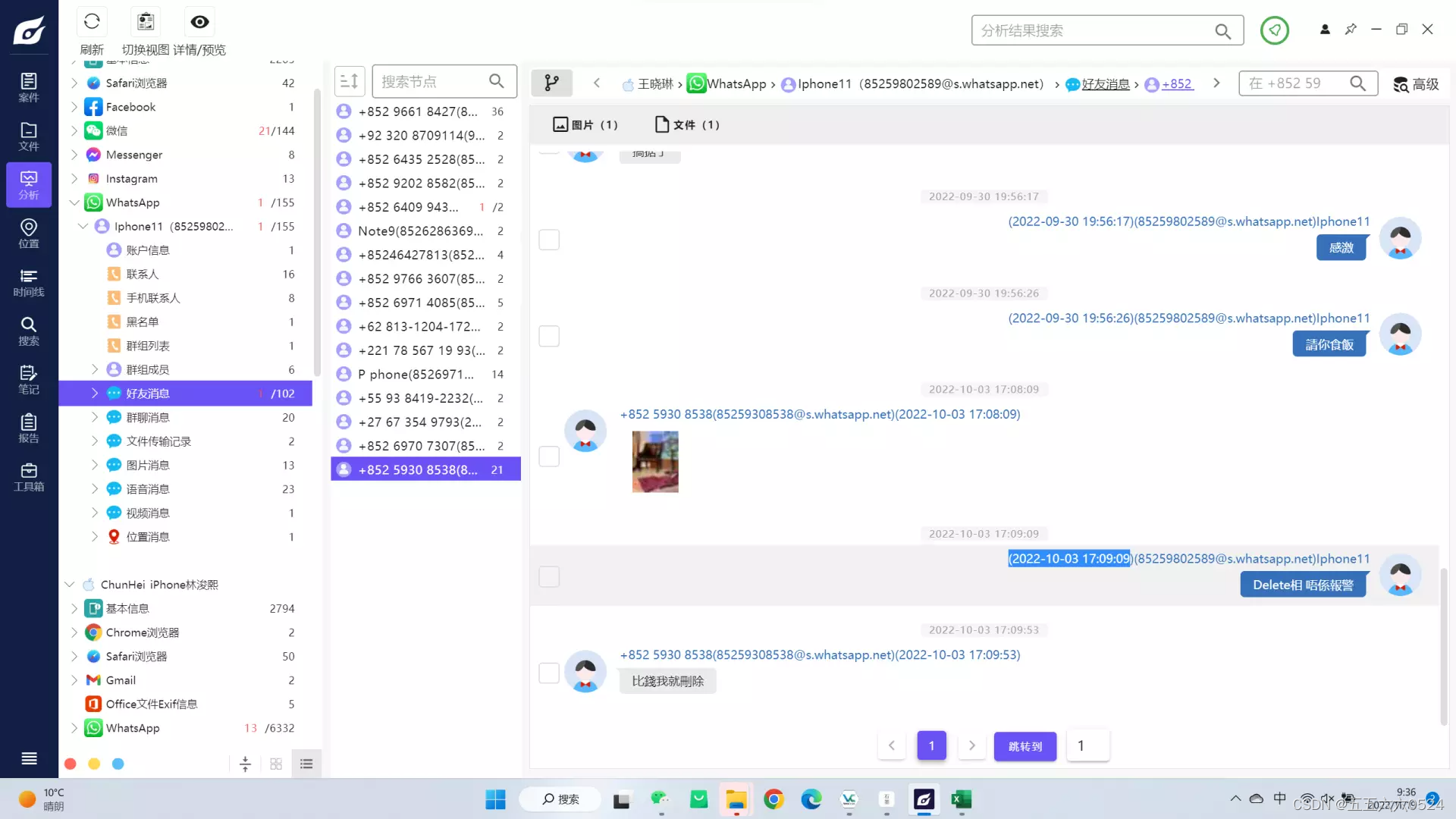Open the Timeline section in sidebar
Image resolution: width=1456 pixels, height=819 pixels.
(29, 282)
